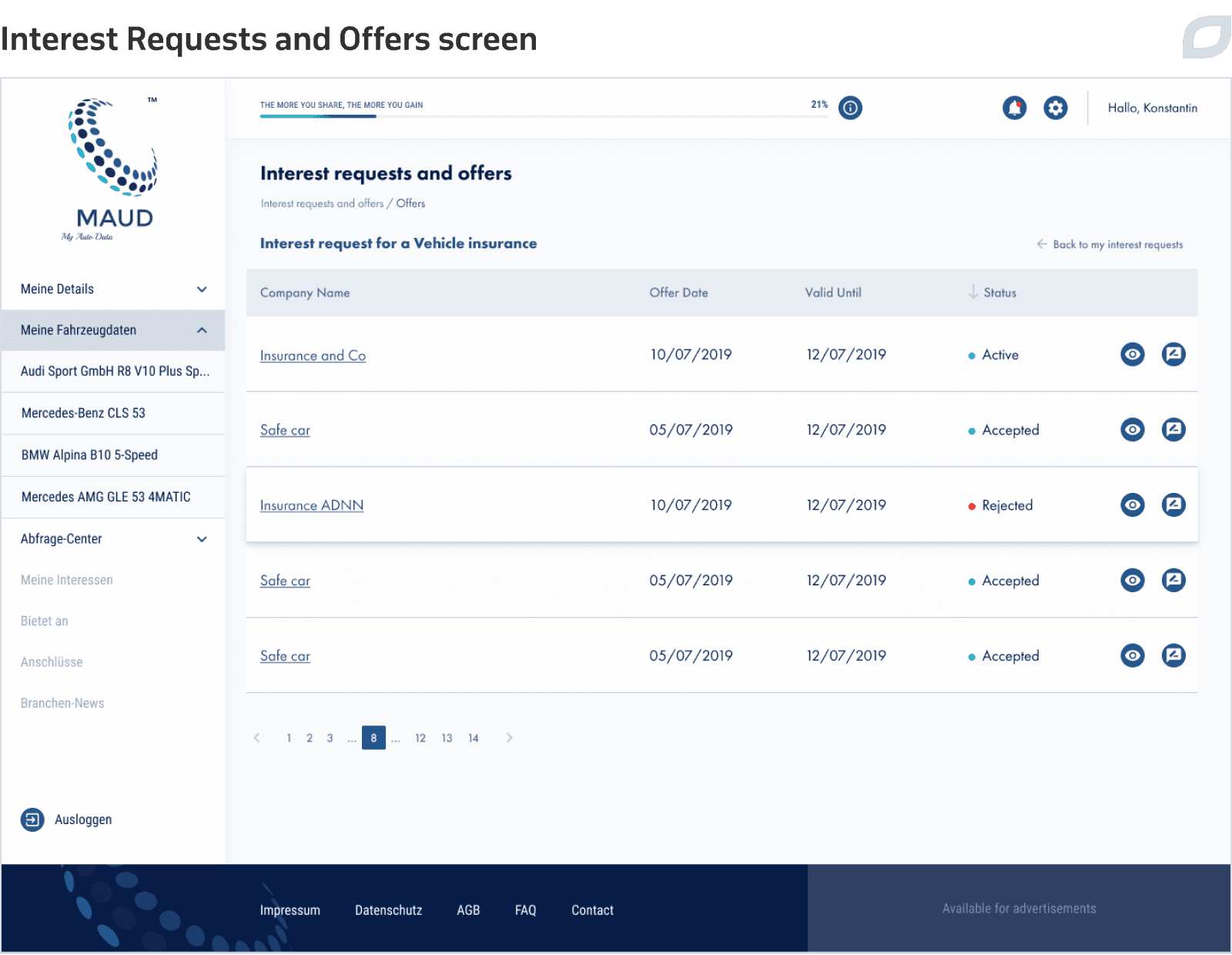
Task: Click the Offer Date column header
Action: (678, 293)
